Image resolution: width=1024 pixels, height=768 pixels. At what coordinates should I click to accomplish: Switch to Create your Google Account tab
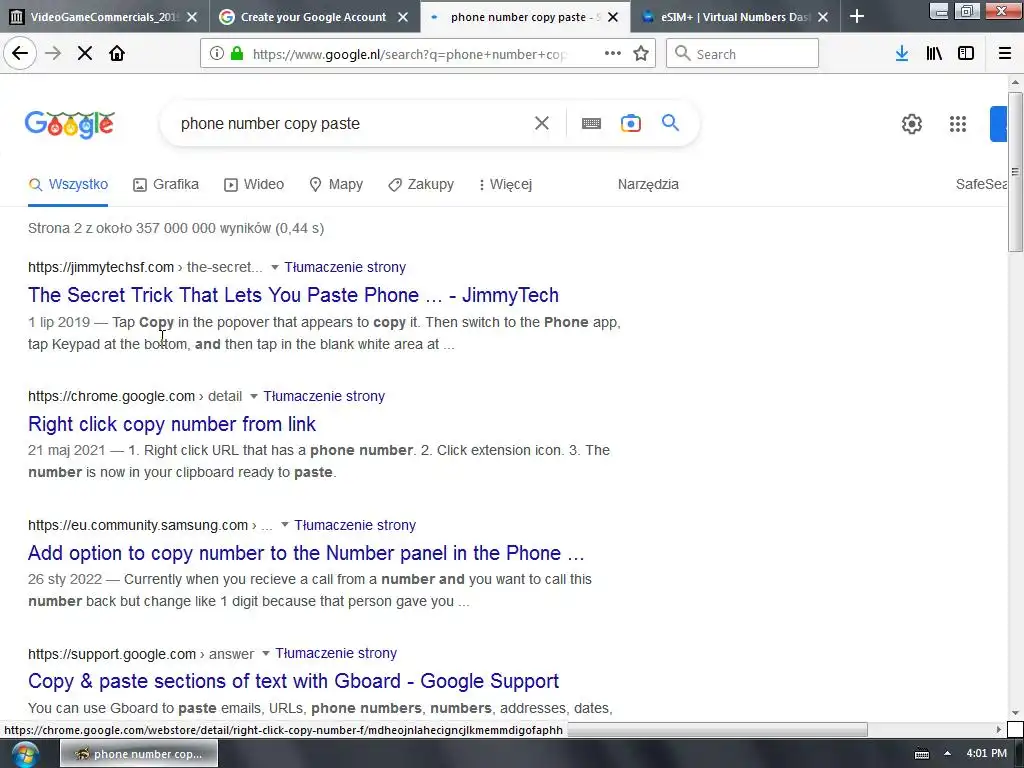coord(313,17)
